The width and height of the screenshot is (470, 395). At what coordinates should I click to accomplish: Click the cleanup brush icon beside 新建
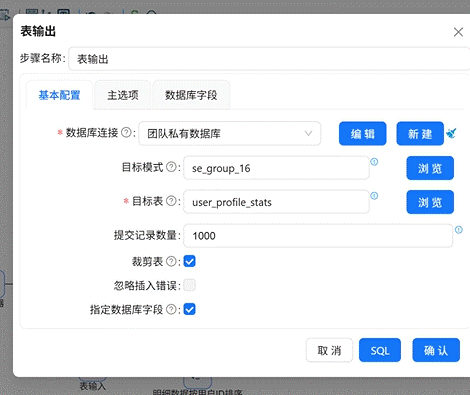point(451,133)
